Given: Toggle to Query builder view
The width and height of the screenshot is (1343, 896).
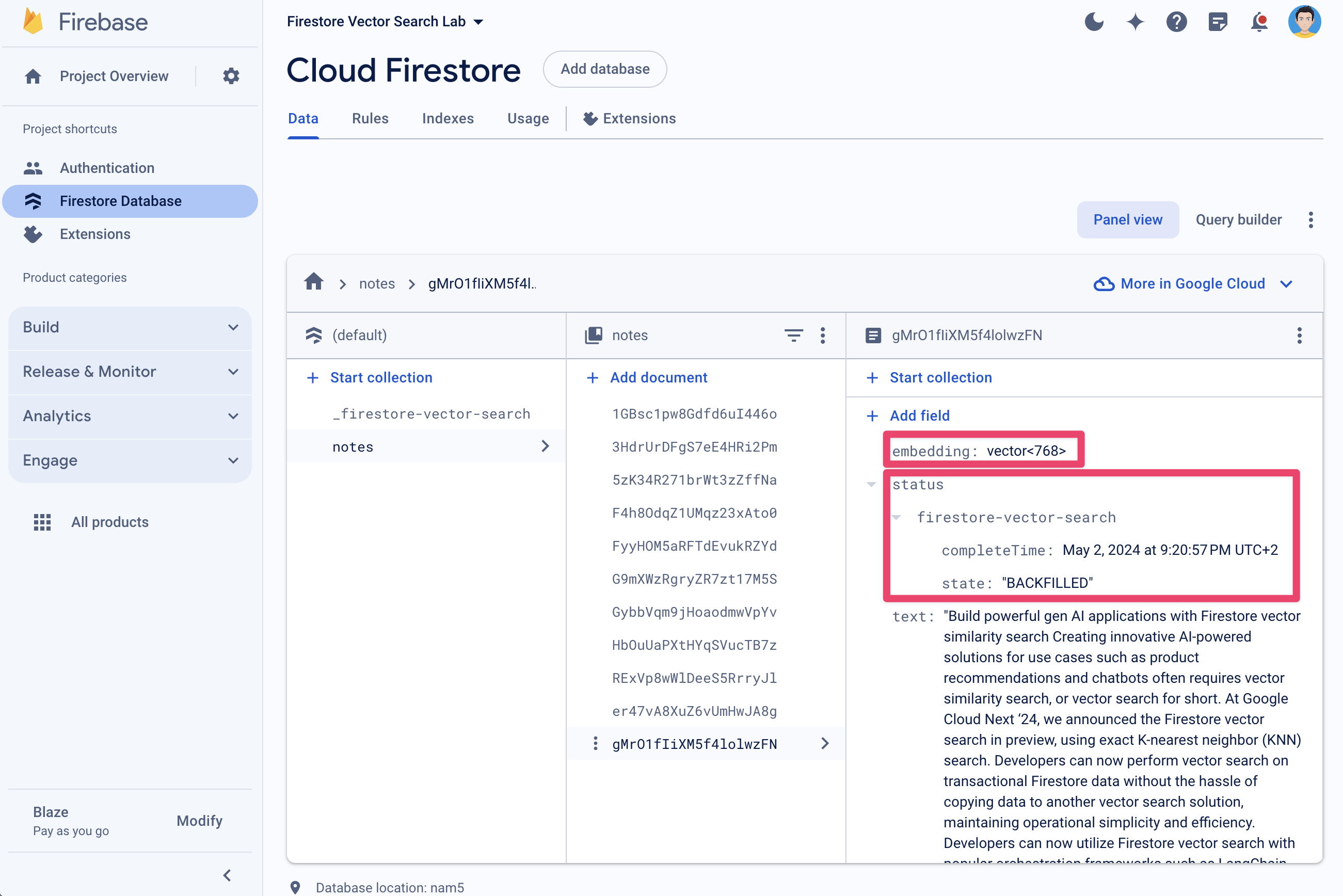Looking at the screenshot, I should tap(1237, 220).
